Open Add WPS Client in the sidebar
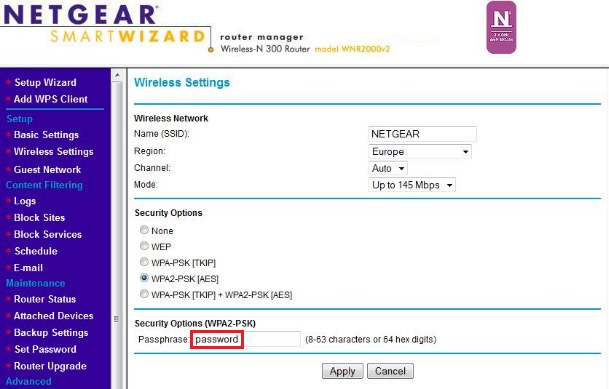Screen dimensions: 609x389 (51, 99)
